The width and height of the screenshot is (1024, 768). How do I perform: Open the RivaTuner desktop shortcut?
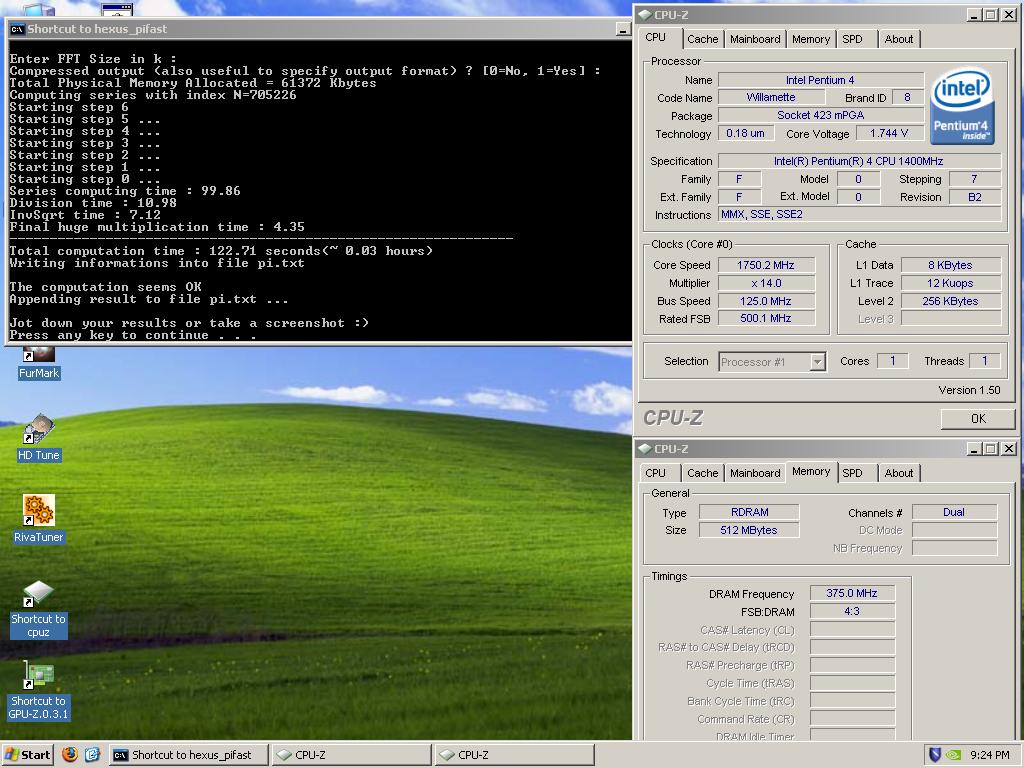point(39,519)
